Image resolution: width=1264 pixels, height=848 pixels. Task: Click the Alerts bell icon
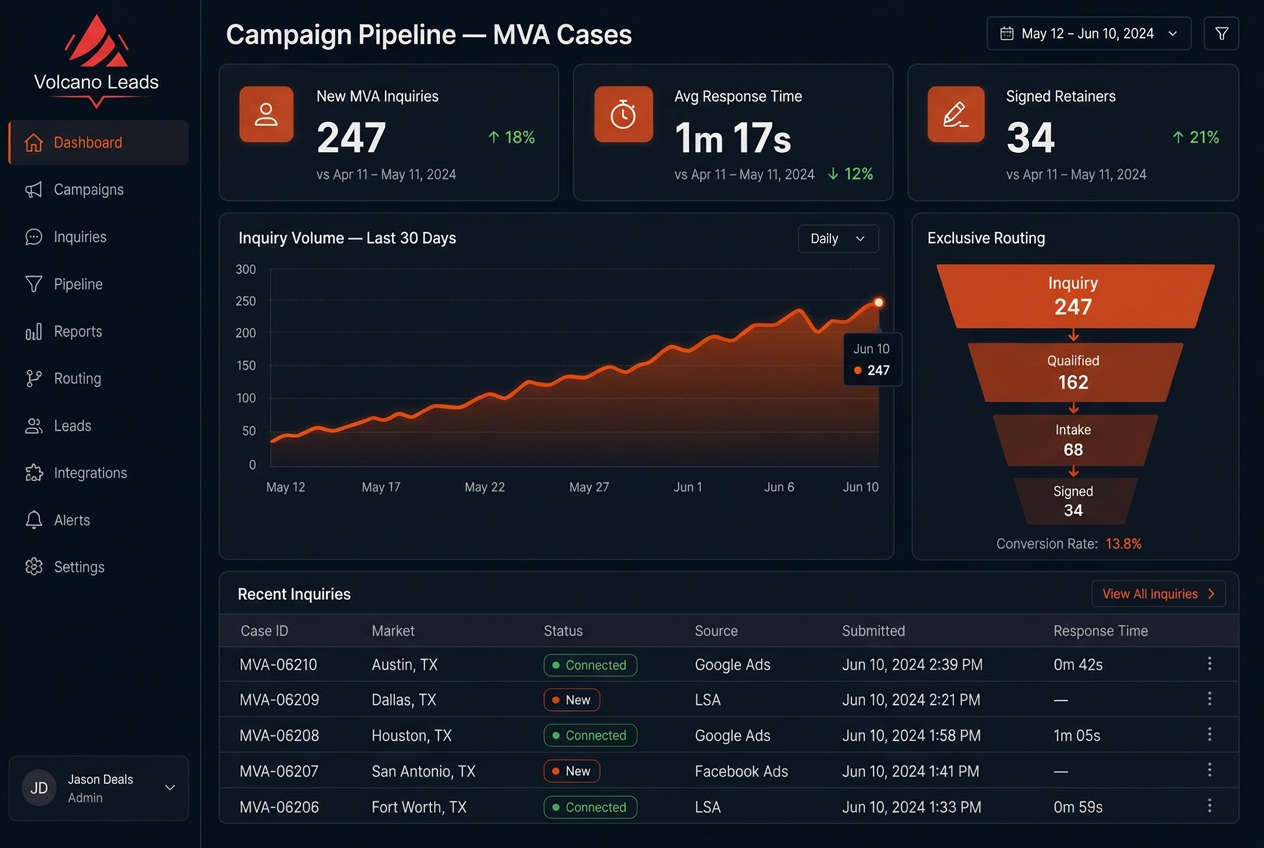click(34, 520)
